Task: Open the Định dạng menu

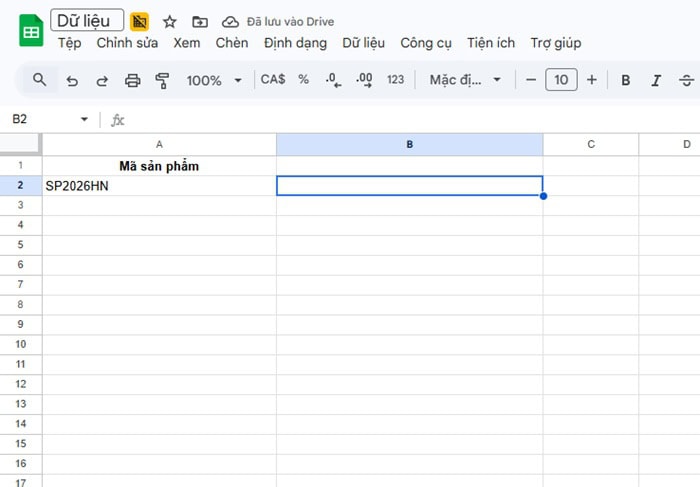Action: coord(295,43)
